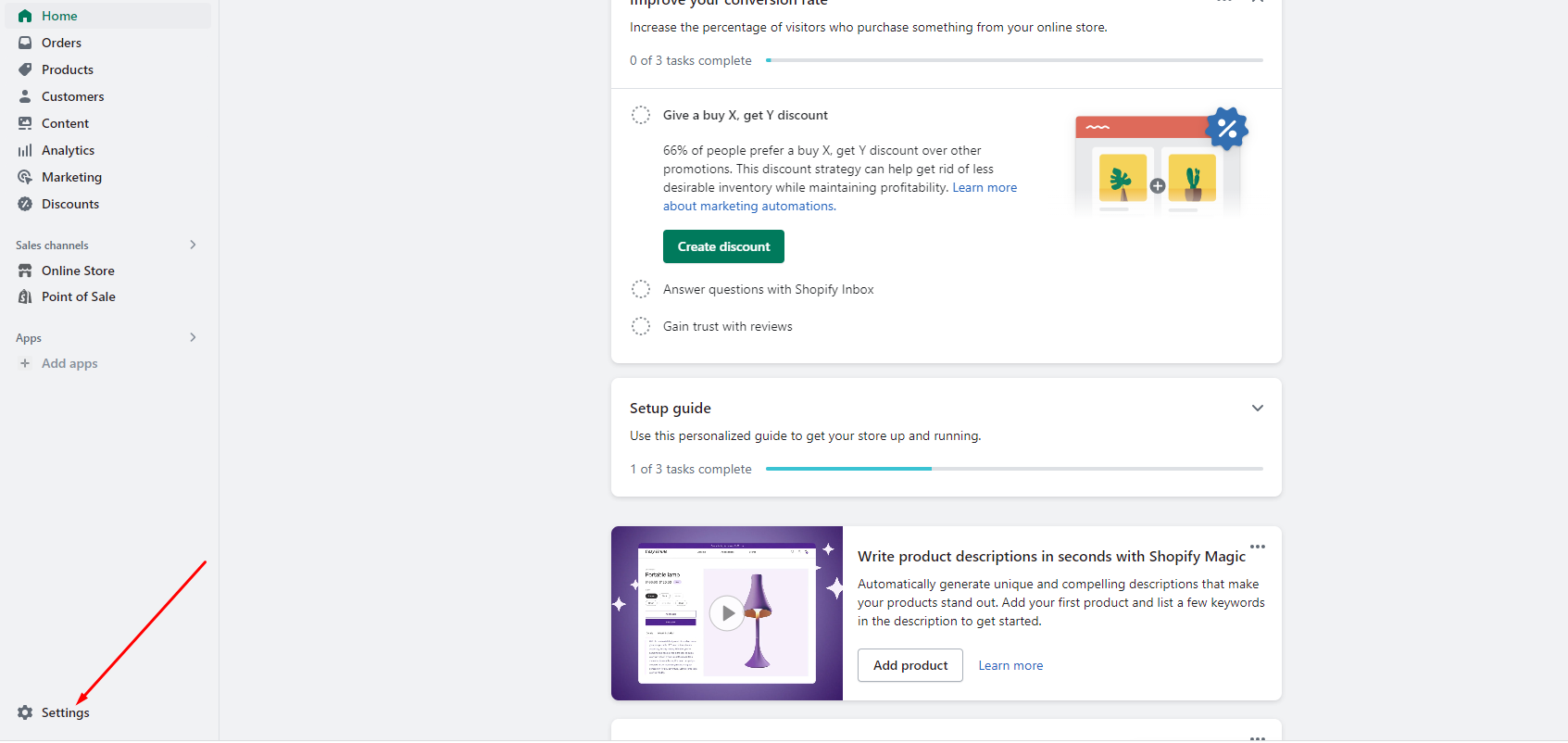Image resolution: width=1568 pixels, height=743 pixels.
Task: Mark 'Gain trust with reviews' task circle
Action: [x=641, y=326]
